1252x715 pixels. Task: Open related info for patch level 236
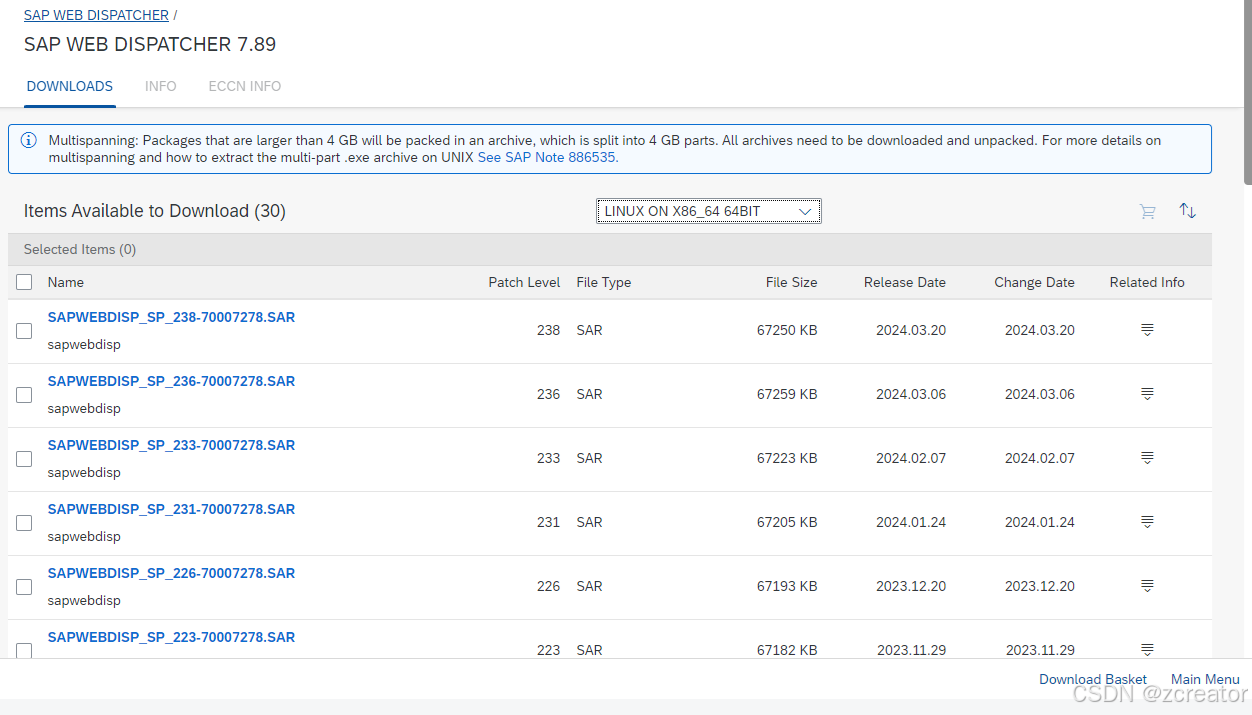(1147, 394)
